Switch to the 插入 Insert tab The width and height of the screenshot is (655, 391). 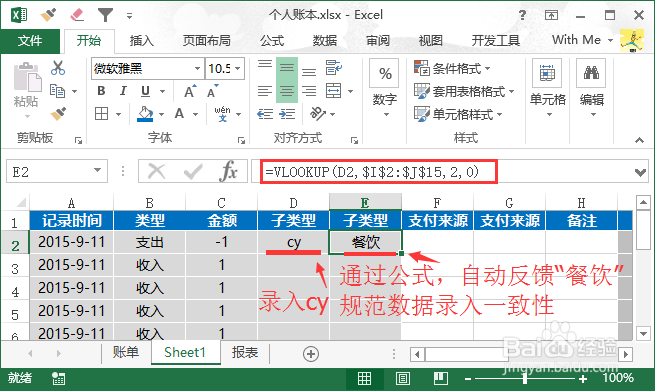pos(142,41)
